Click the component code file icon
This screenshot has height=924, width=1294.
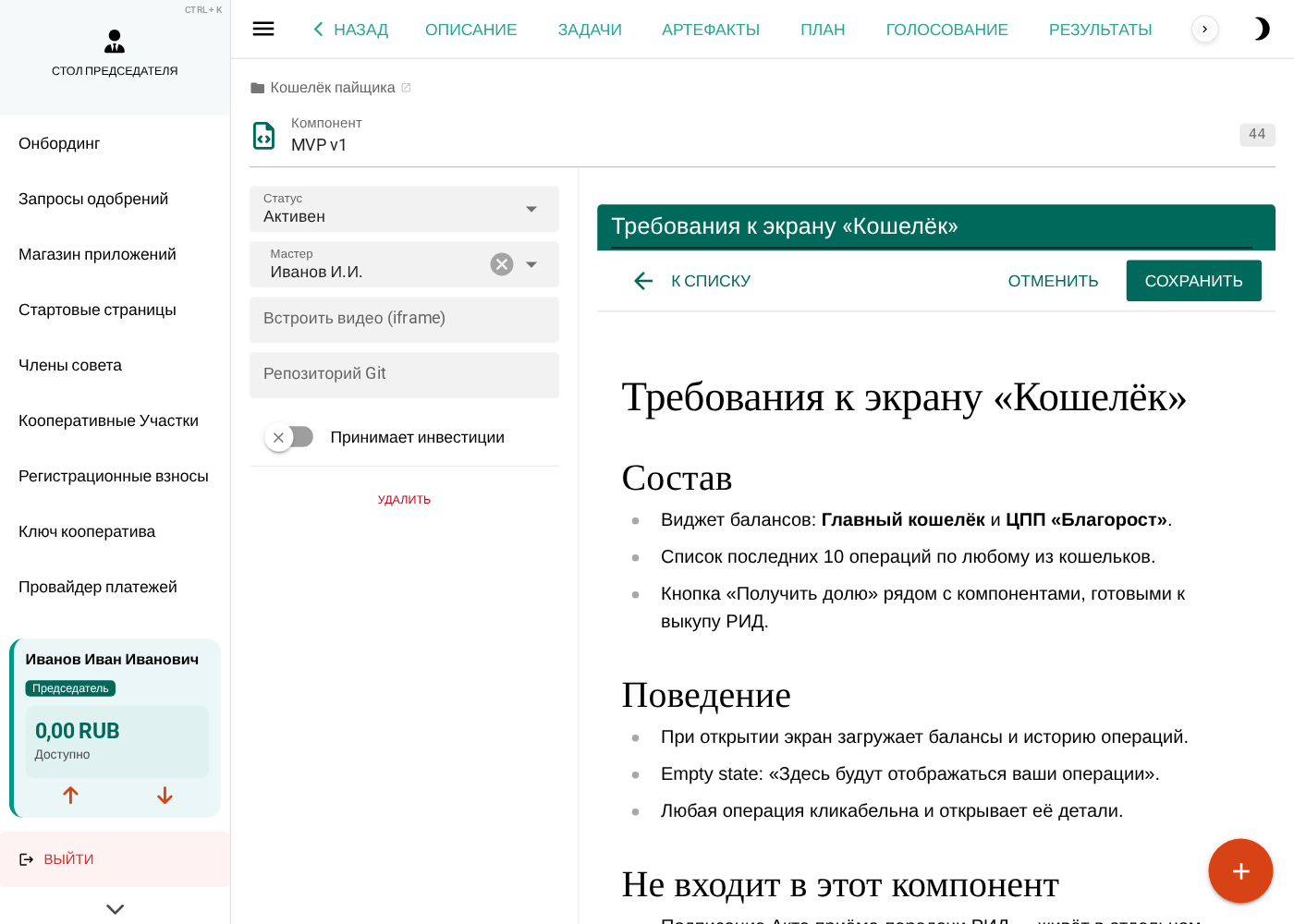point(264,135)
